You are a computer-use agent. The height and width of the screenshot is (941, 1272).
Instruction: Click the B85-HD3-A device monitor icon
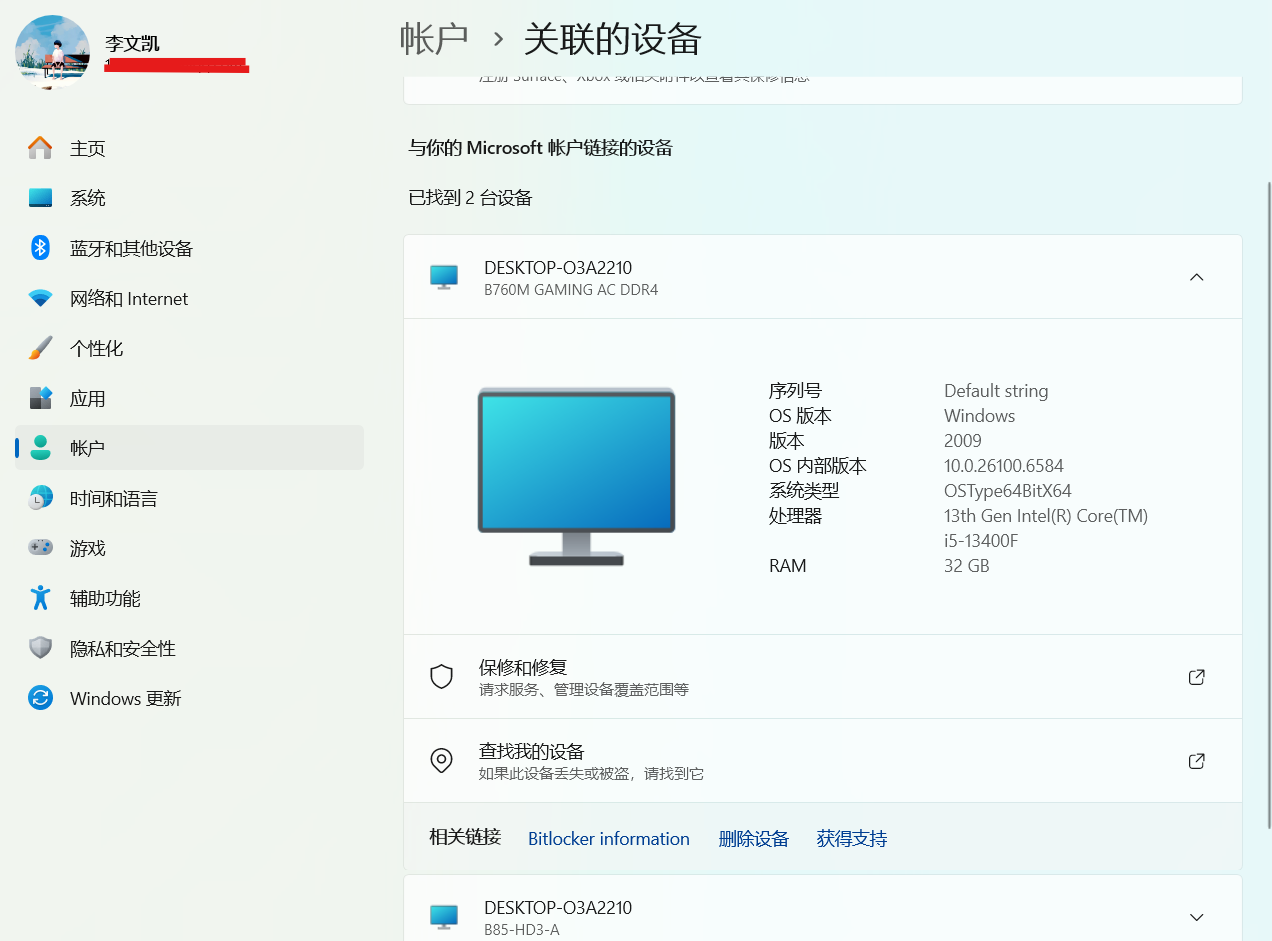(x=443, y=917)
